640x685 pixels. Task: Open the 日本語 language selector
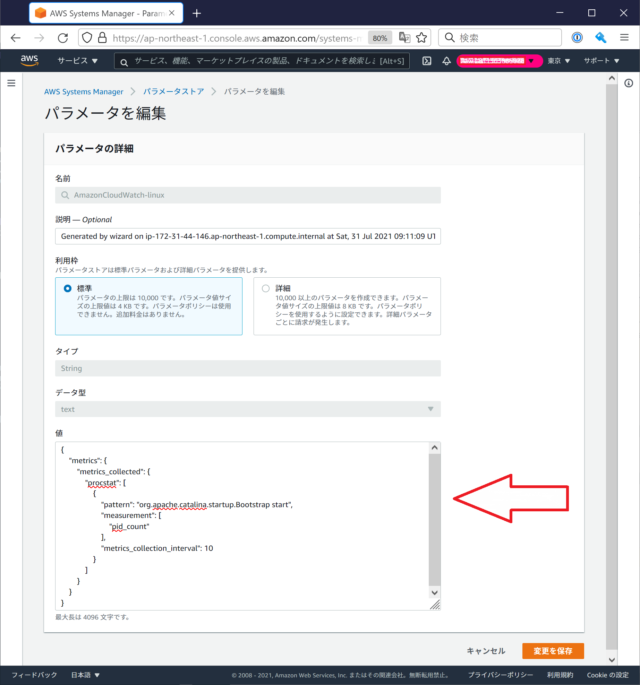85,675
